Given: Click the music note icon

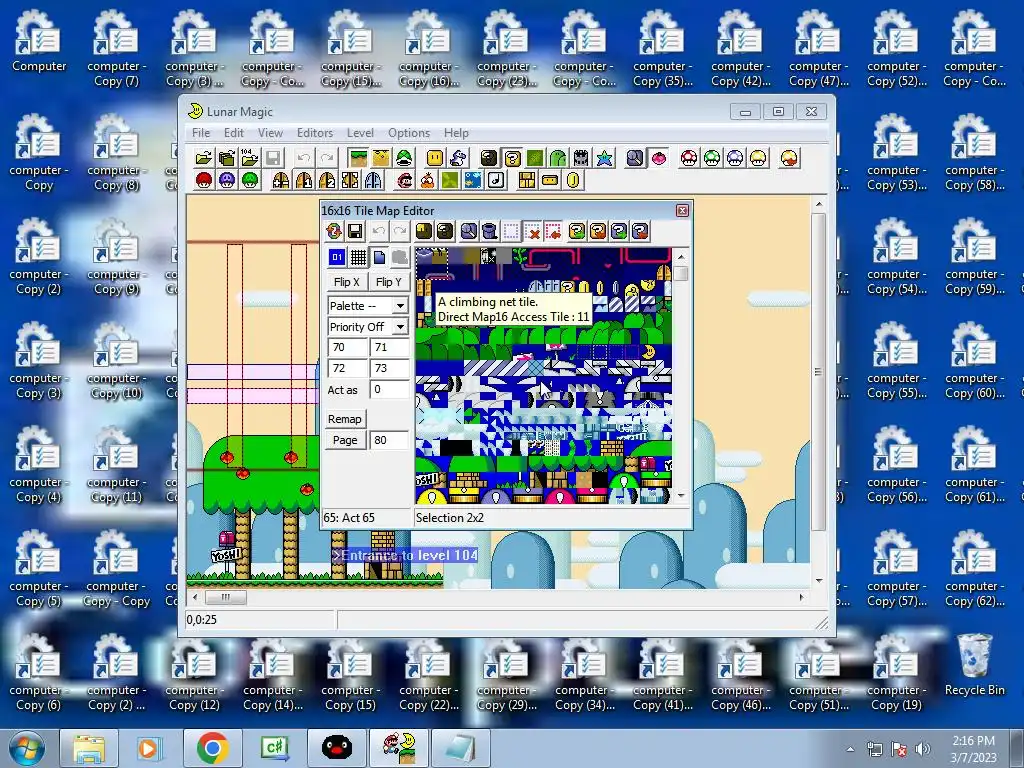Looking at the screenshot, I should coord(496,181).
